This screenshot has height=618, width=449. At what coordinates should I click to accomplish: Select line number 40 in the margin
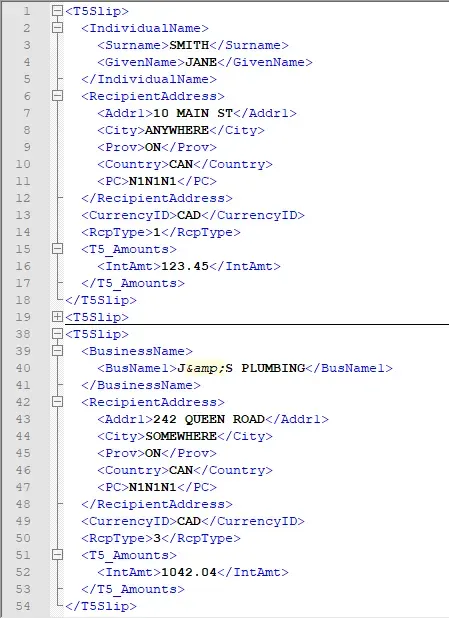[x=23, y=368]
